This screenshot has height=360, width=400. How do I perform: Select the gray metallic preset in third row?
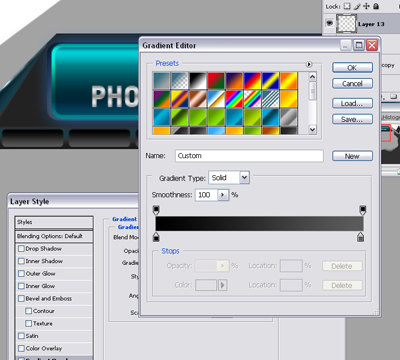(x=288, y=117)
